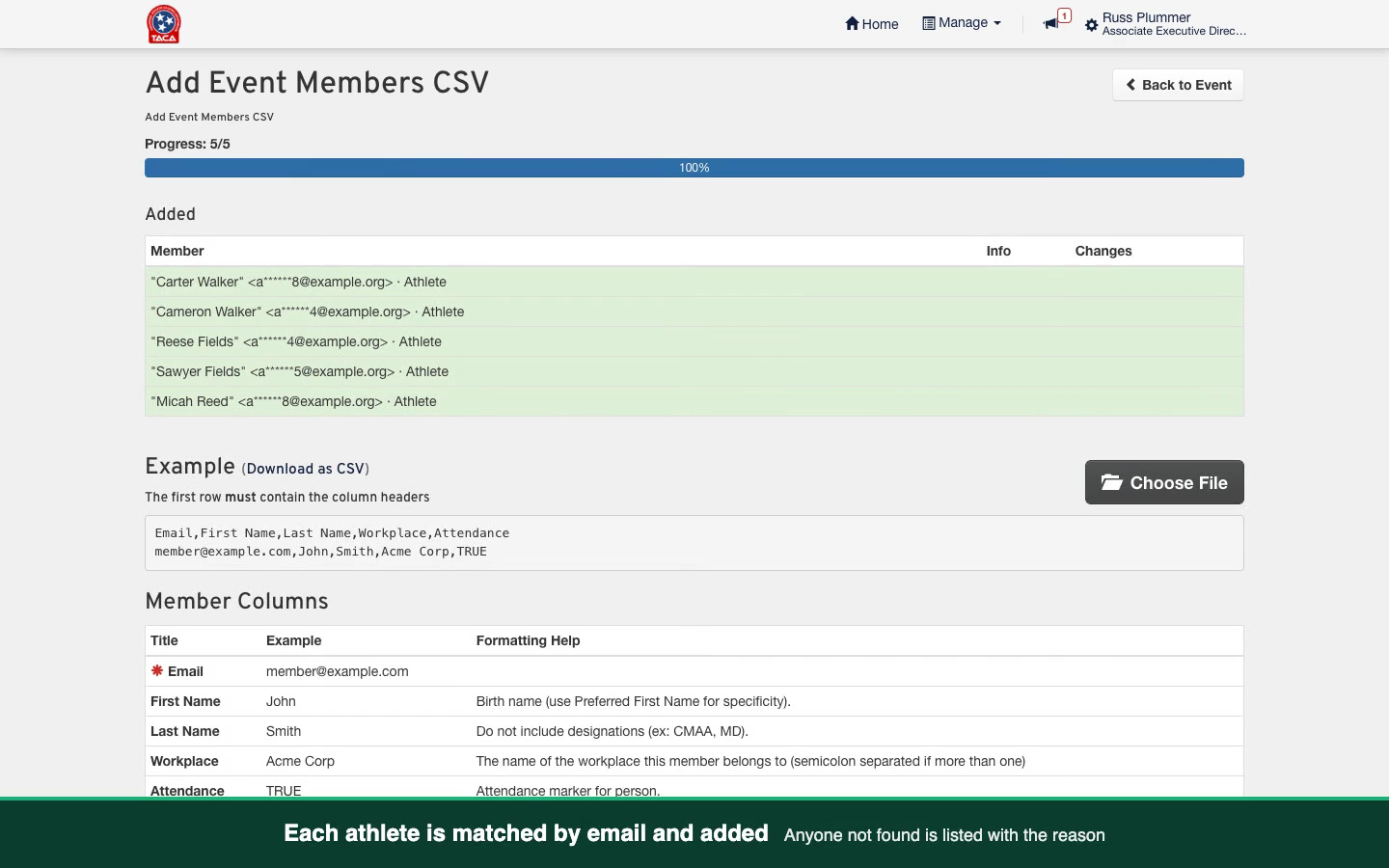Click the Changes column header
This screenshot has height=868, width=1389.
click(x=1103, y=251)
